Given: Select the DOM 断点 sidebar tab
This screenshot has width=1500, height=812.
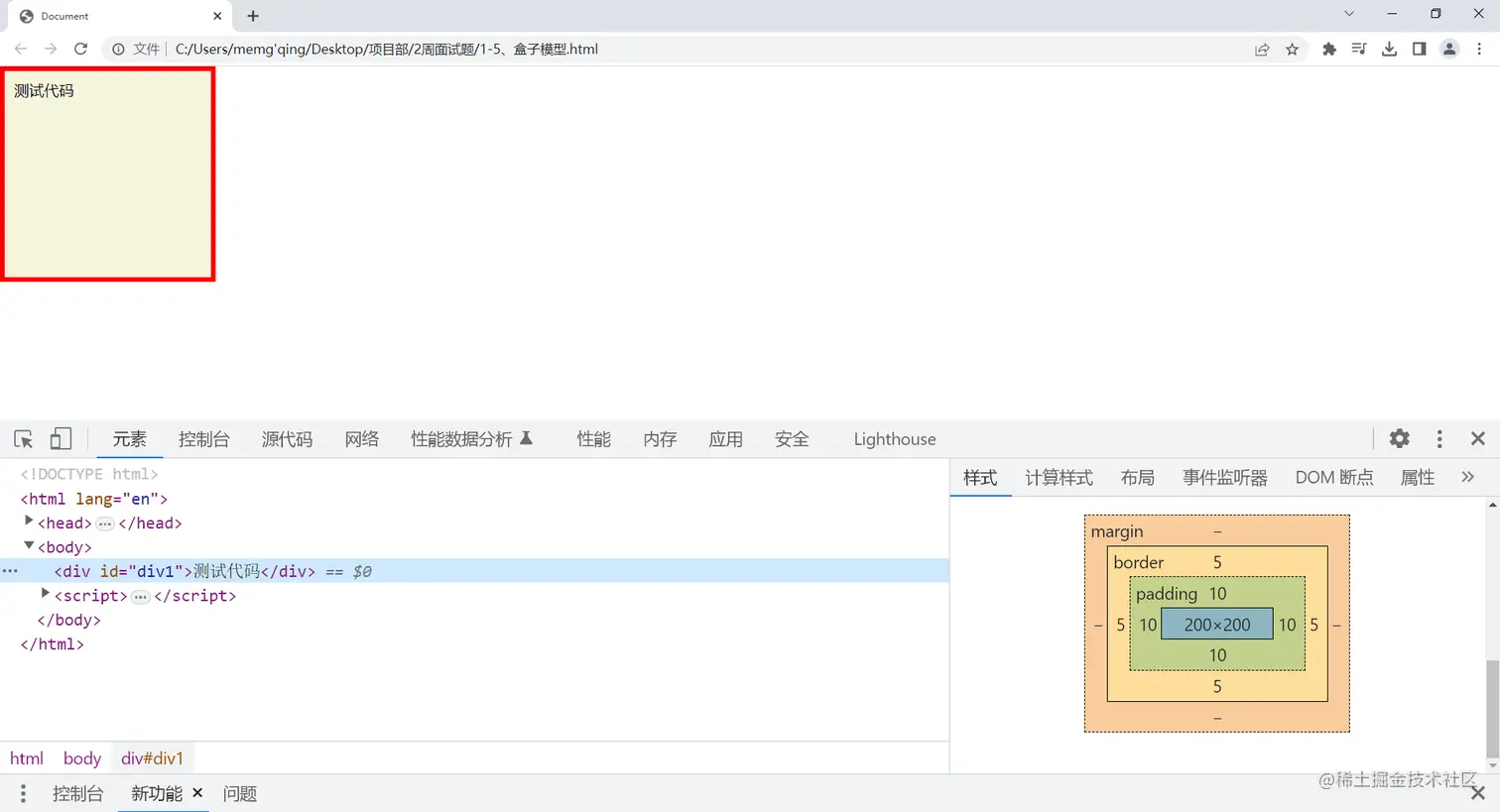Looking at the screenshot, I should tap(1334, 478).
